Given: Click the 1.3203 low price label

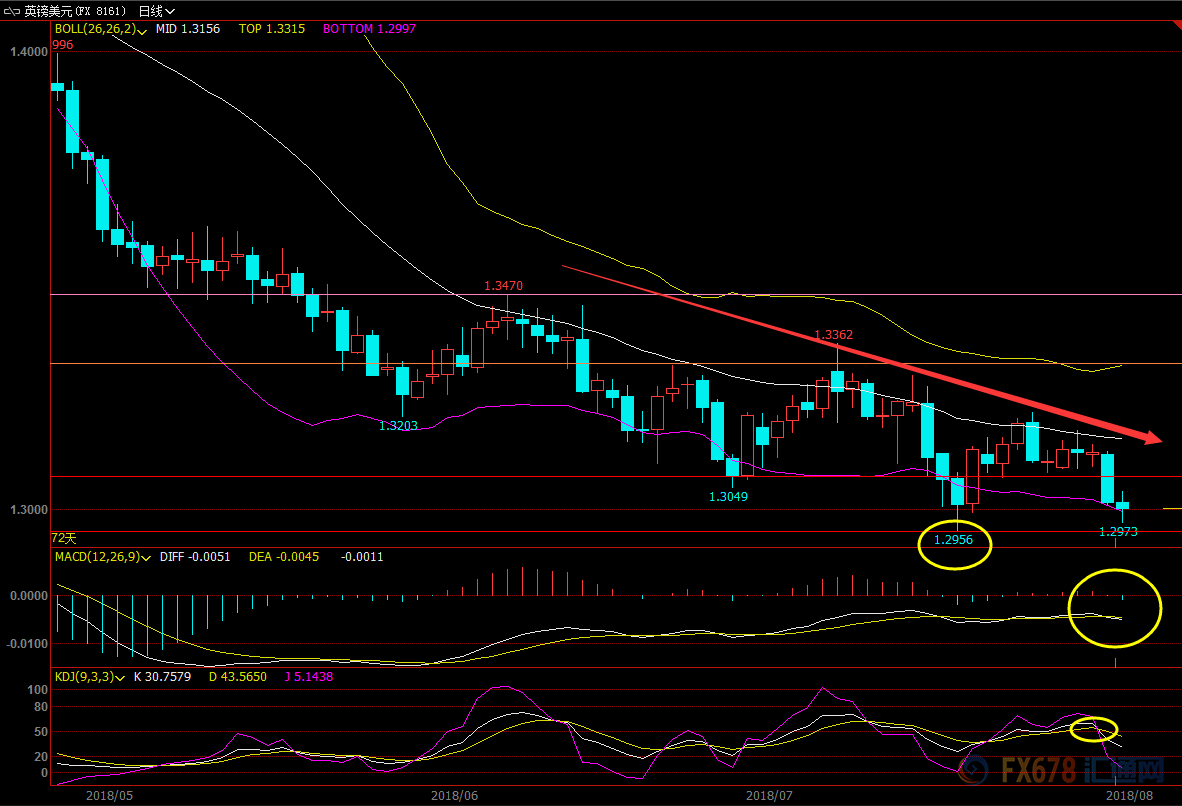Looking at the screenshot, I should (398, 425).
